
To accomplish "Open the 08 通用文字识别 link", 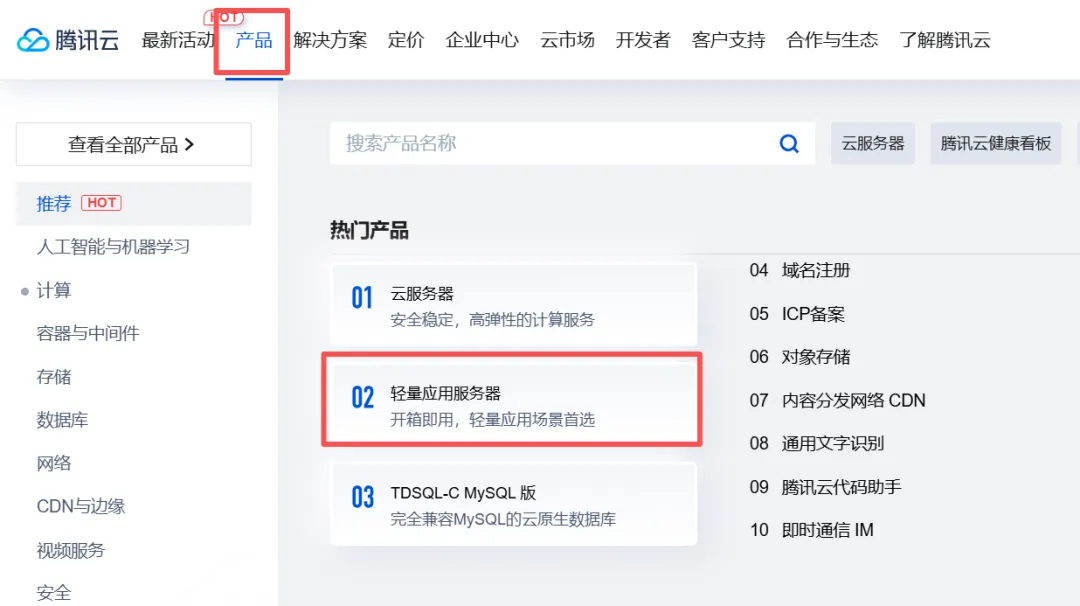I will 817,443.
